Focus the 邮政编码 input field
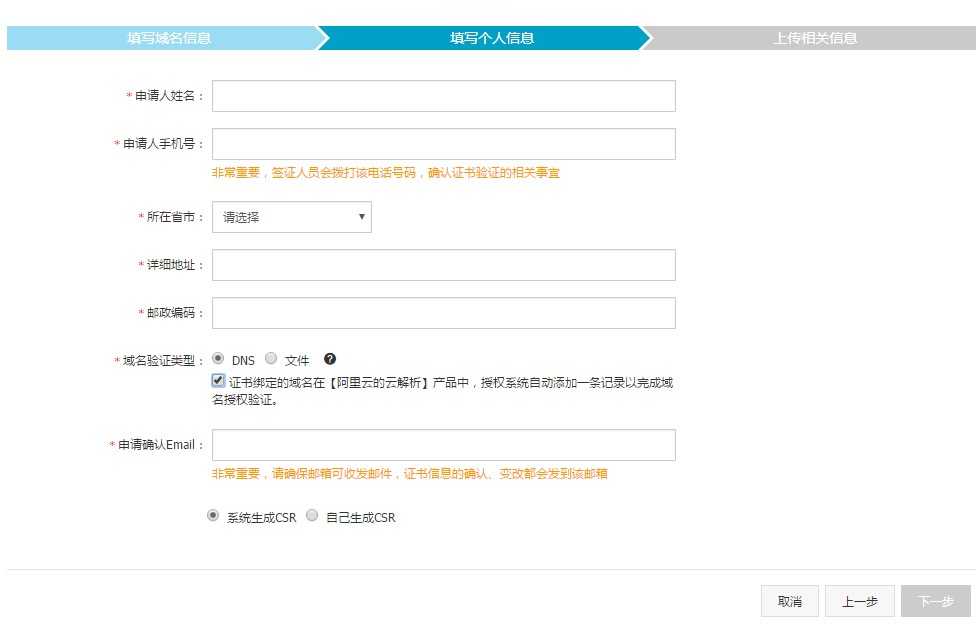This screenshot has height=644, width=976. (x=443, y=313)
